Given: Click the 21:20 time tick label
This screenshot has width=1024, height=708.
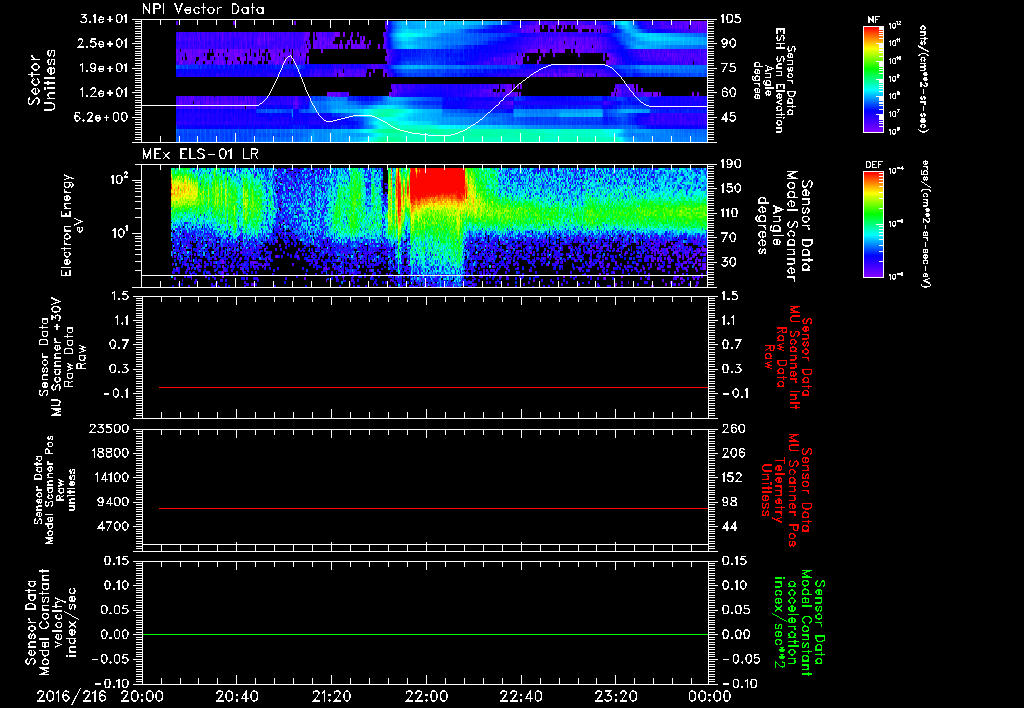Looking at the screenshot, I should [x=332, y=696].
